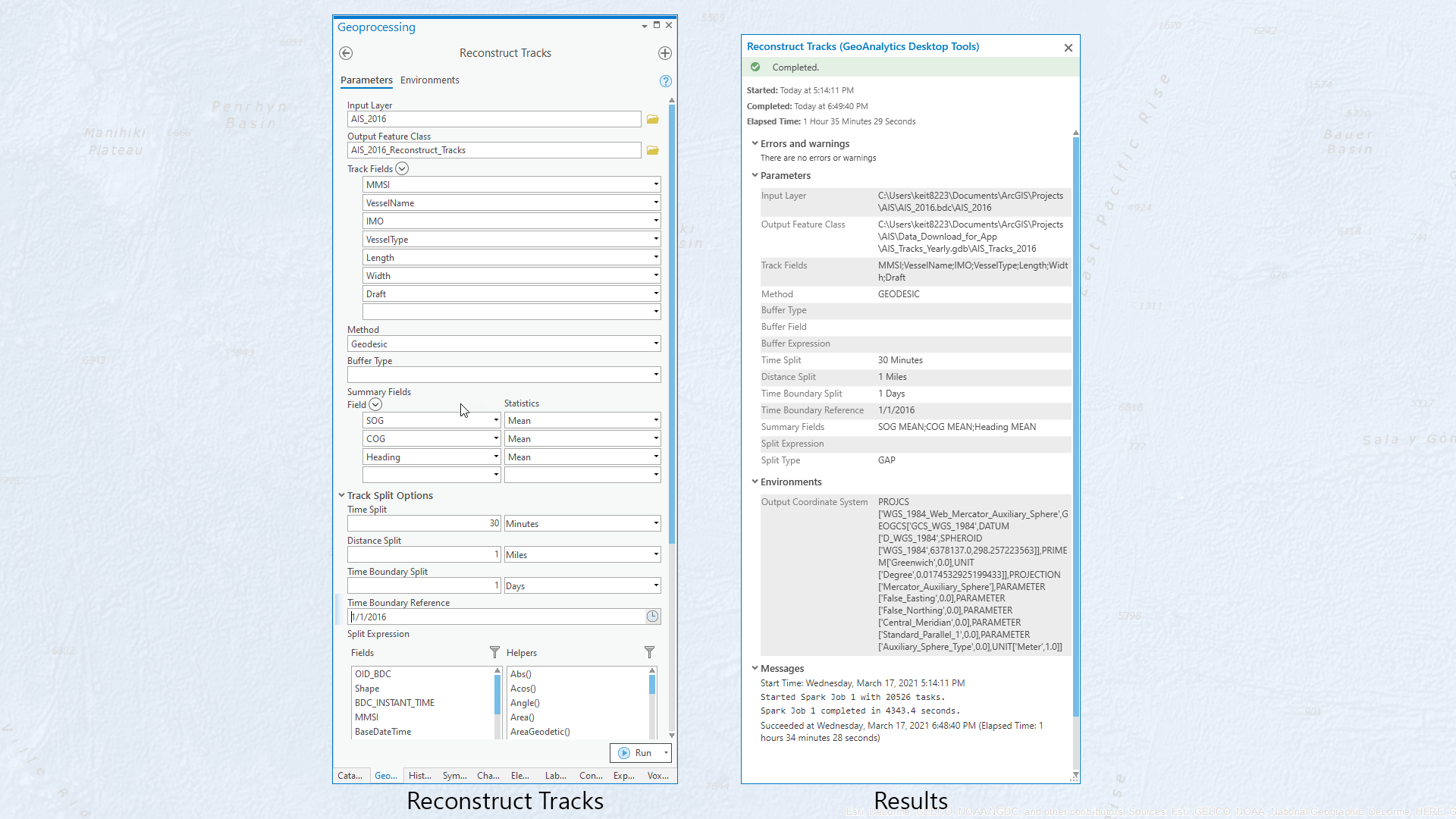Open the Time Boundary Reference clock picker
1456x819 pixels.
point(652,617)
